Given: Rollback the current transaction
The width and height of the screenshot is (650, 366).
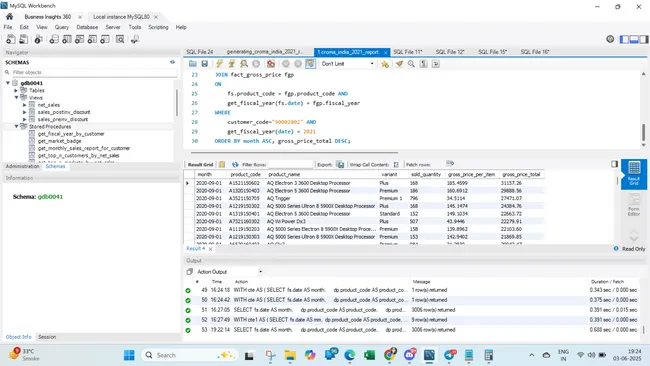Looking at the screenshot, I should (298, 64).
